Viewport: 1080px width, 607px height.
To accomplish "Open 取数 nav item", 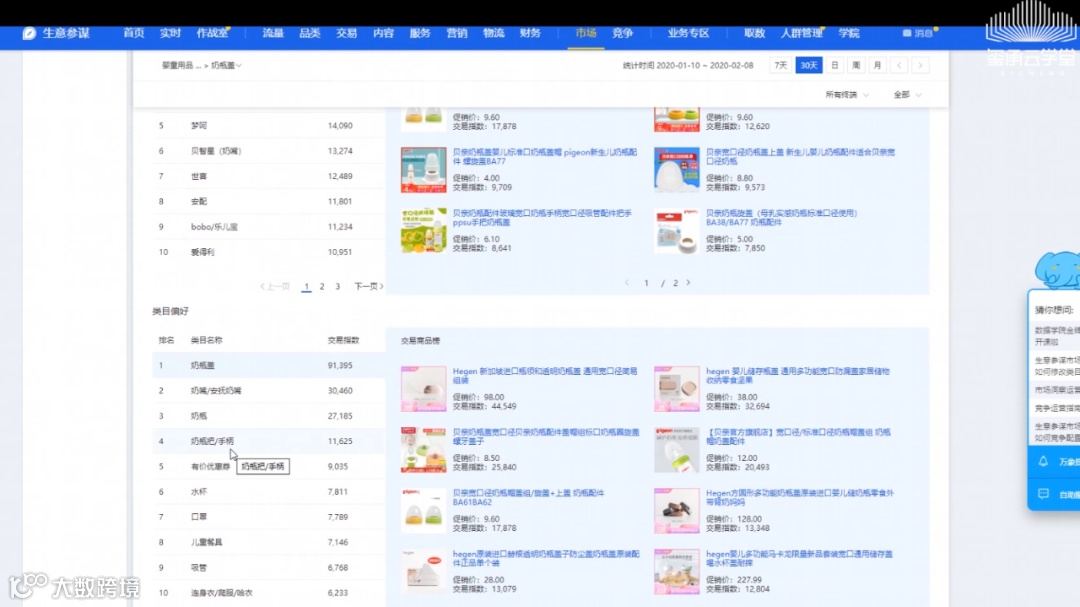I will (x=754, y=33).
